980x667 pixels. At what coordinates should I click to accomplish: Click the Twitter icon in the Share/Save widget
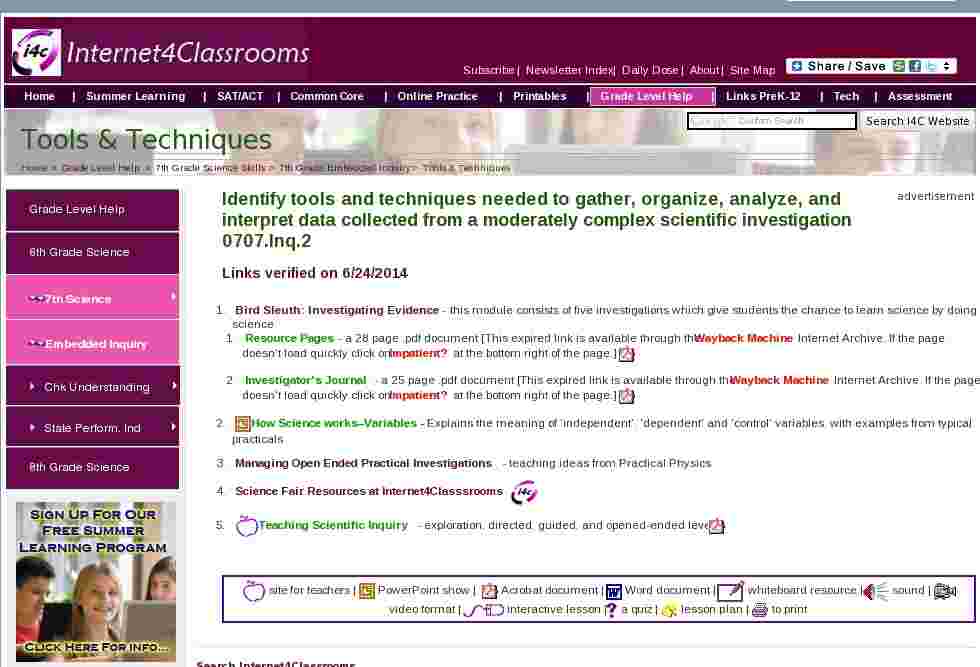(x=931, y=66)
